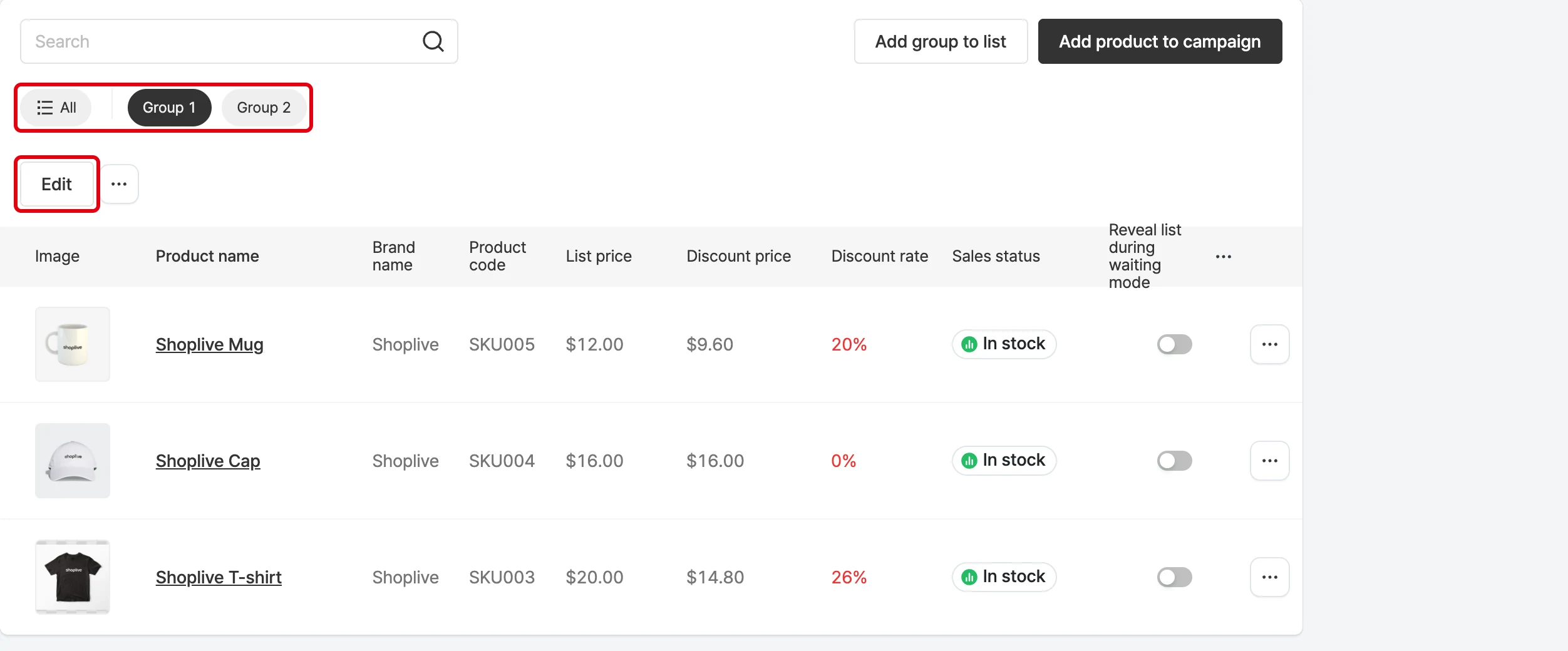Open the more options button beside Edit
The width and height of the screenshot is (1568, 651).
click(x=119, y=184)
